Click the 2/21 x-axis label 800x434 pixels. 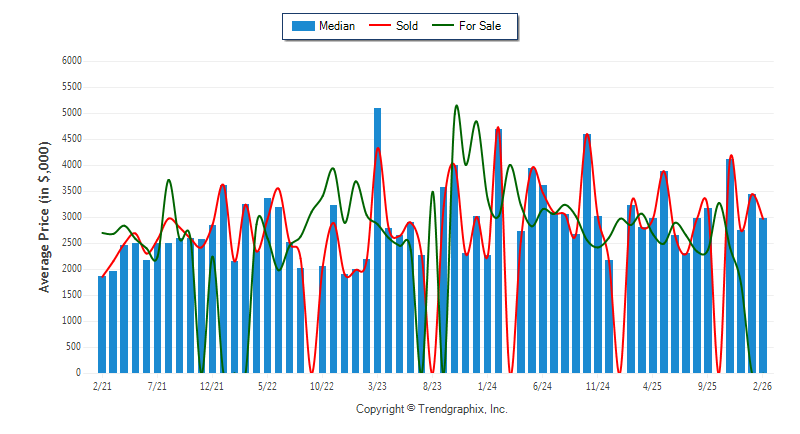[102, 385]
